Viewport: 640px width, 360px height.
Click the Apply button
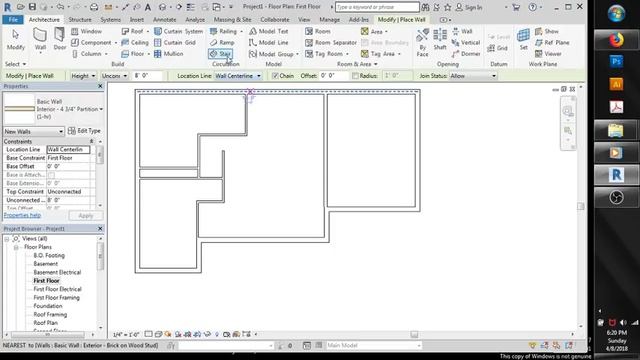(x=86, y=216)
